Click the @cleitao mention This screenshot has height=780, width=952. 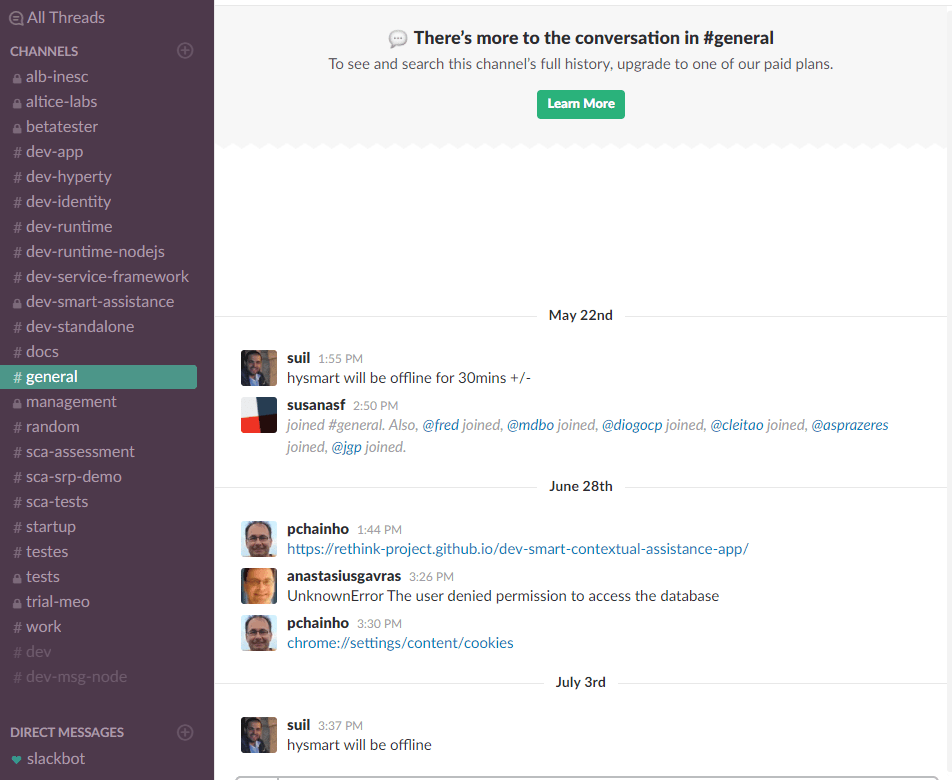(737, 425)
